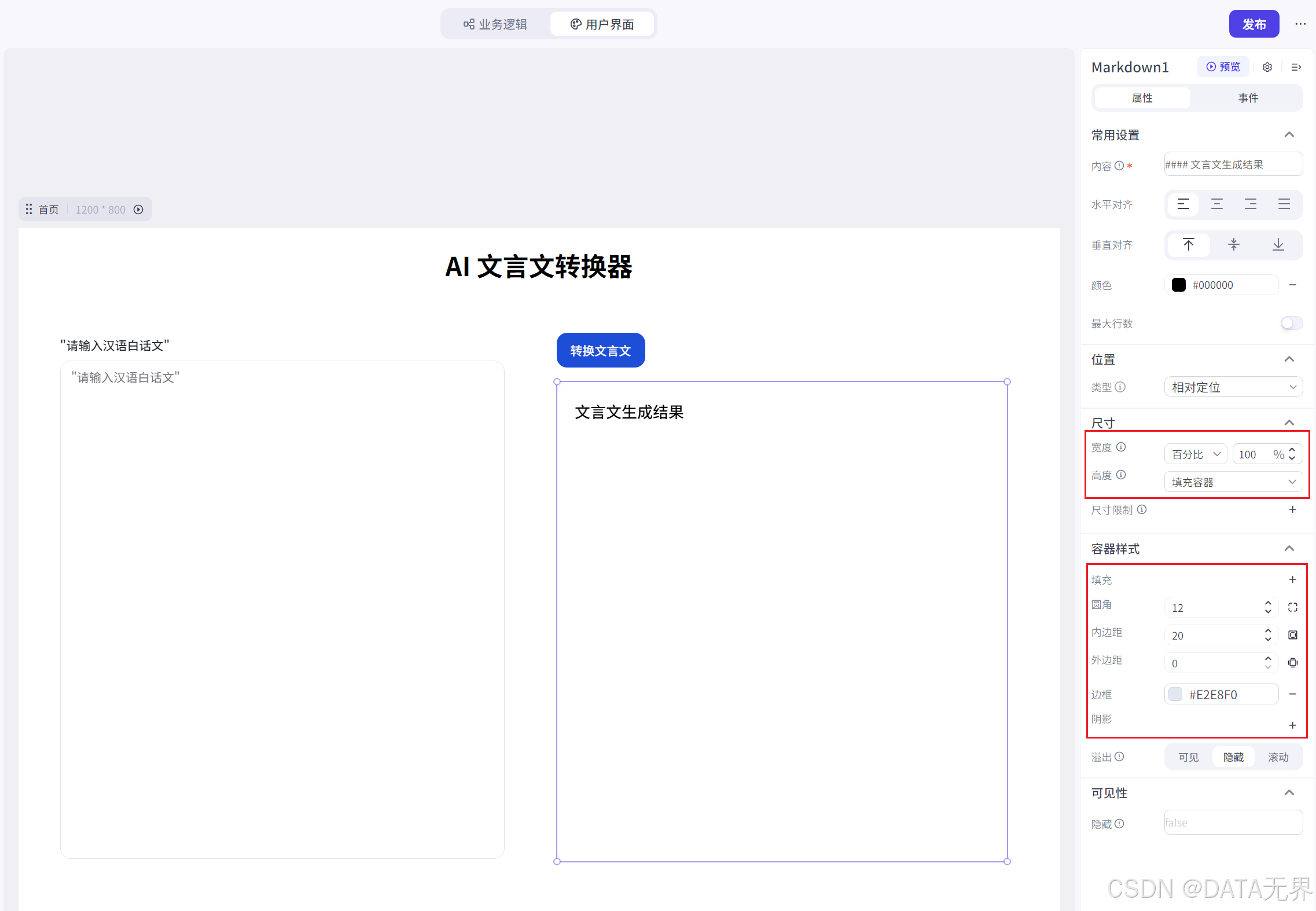Select bottom vertical alignment icon
This screenshot has height=911, width=1316.
[x=1278, y=245]
